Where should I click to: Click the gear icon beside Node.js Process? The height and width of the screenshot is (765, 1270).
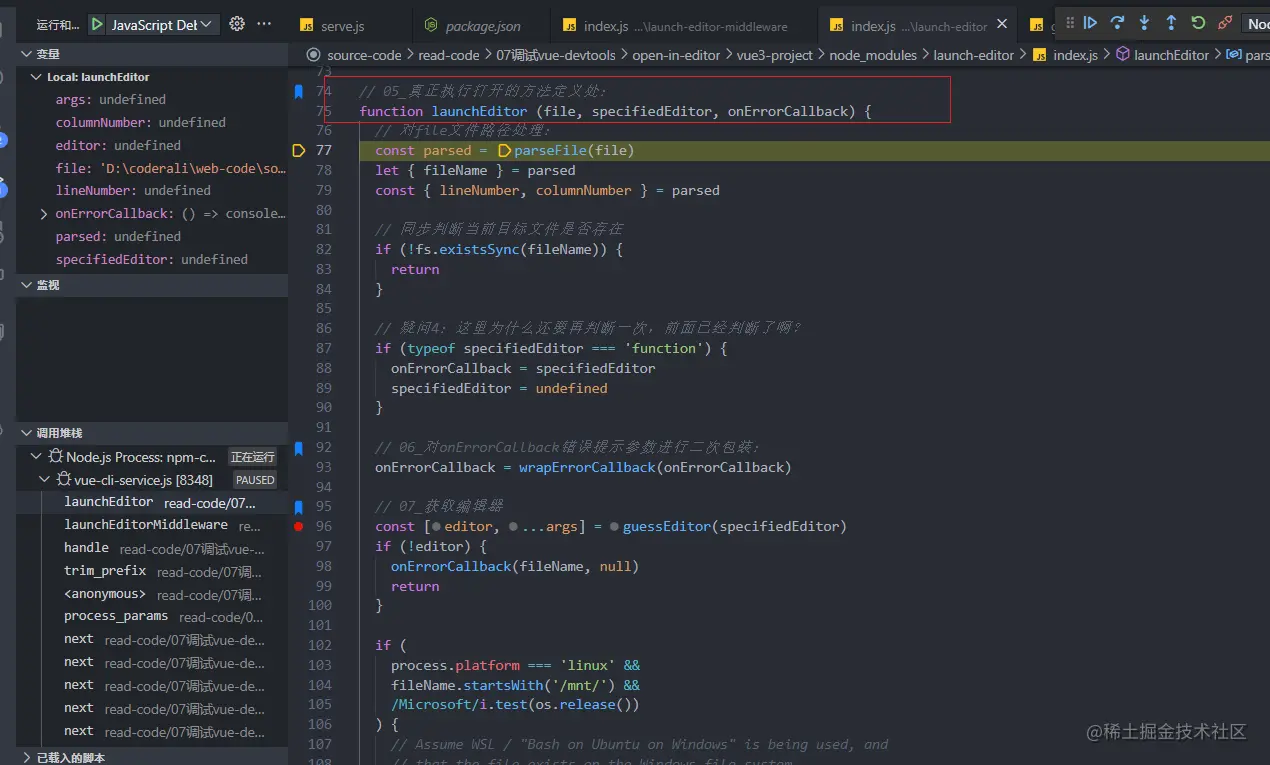(56, 457)
